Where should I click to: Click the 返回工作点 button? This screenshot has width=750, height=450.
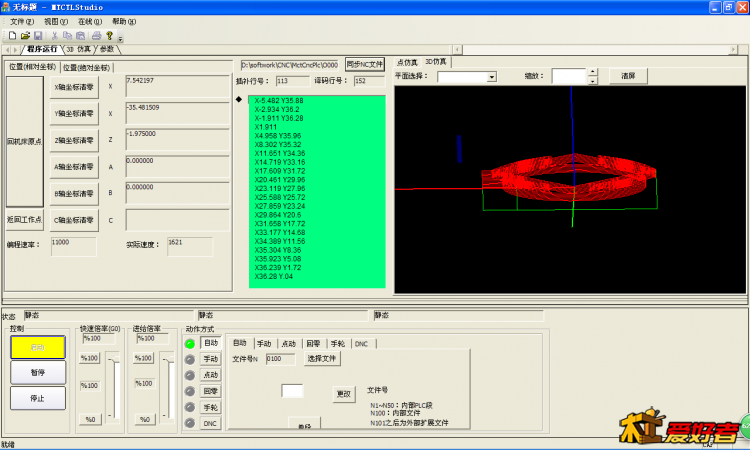pos(24,220)
